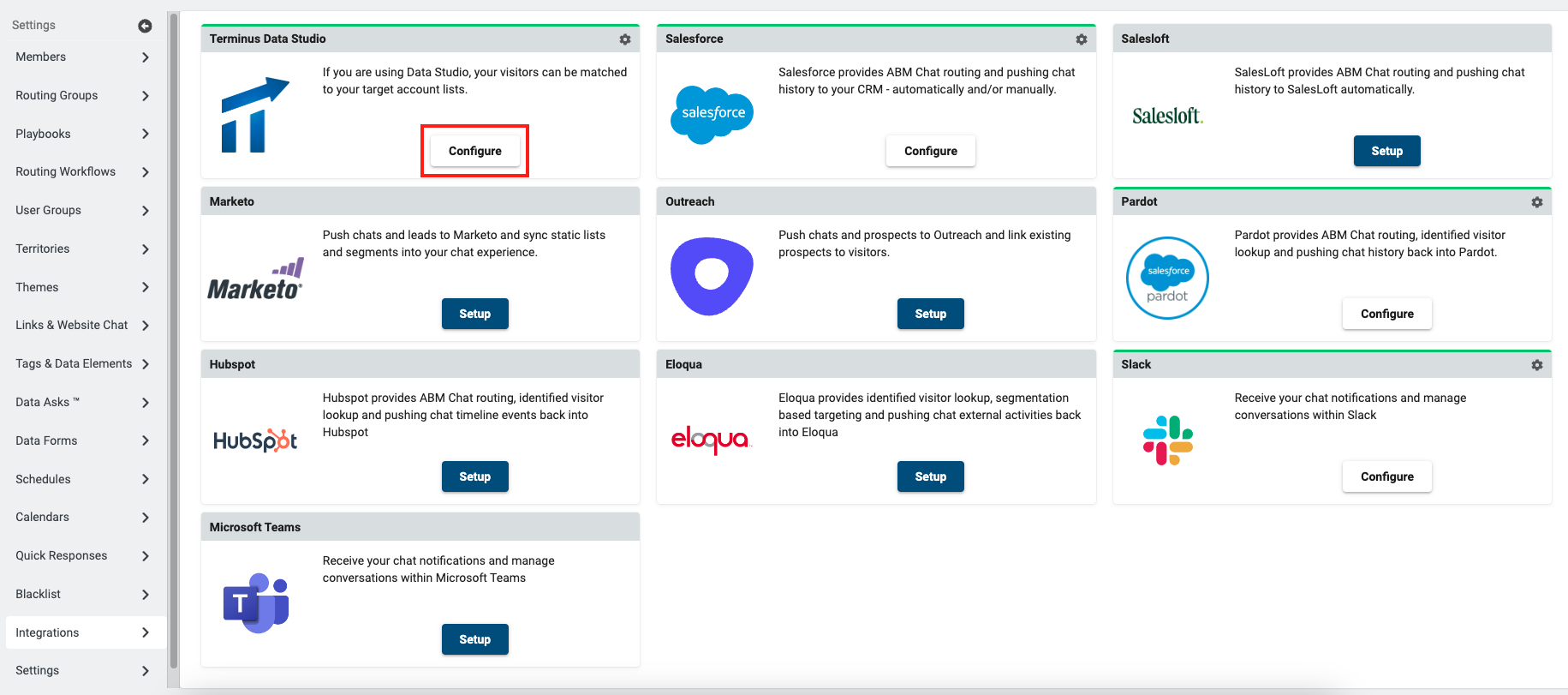Expand the Schedules chevron
1568x695 pixels.
146,479
